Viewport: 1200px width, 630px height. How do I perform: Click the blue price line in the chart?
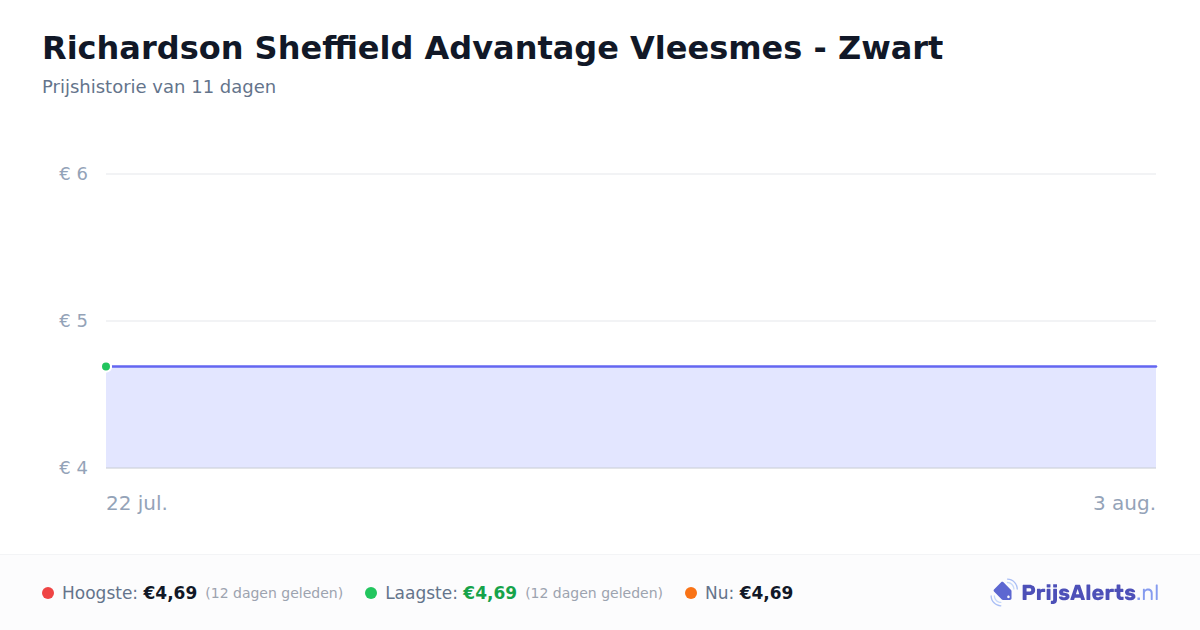pos(631,366)
